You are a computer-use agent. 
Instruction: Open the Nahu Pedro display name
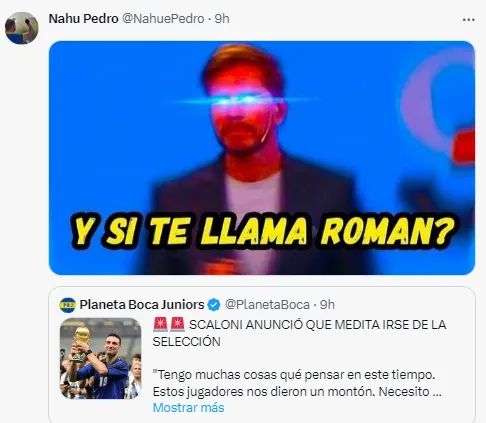(x=83, y=19)
